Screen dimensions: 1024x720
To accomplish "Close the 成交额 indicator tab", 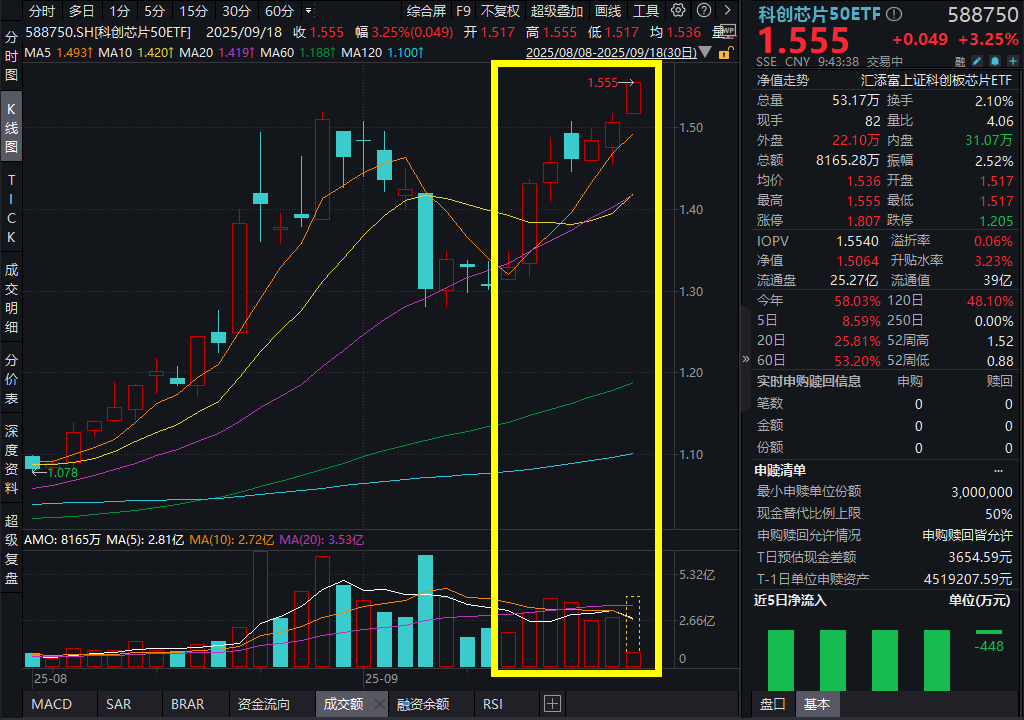I will click(379, 704).
